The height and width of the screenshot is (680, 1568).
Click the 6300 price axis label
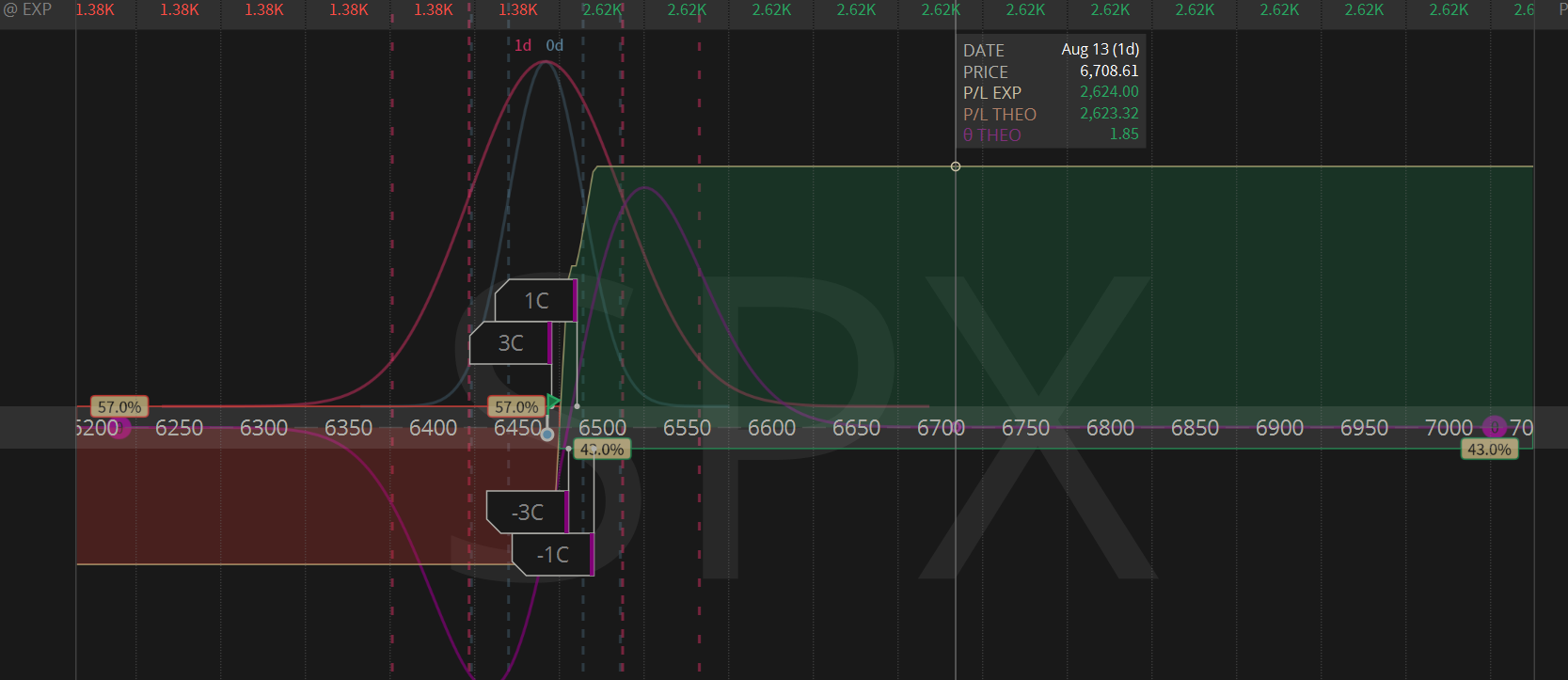pos(263,428)
